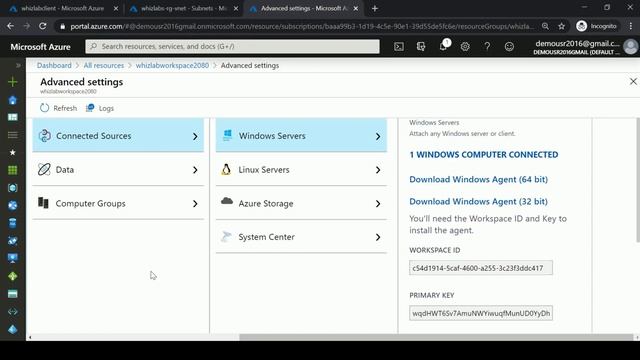Expand chevron on System Center row
The image size is (640, 360).
point(378,237)
